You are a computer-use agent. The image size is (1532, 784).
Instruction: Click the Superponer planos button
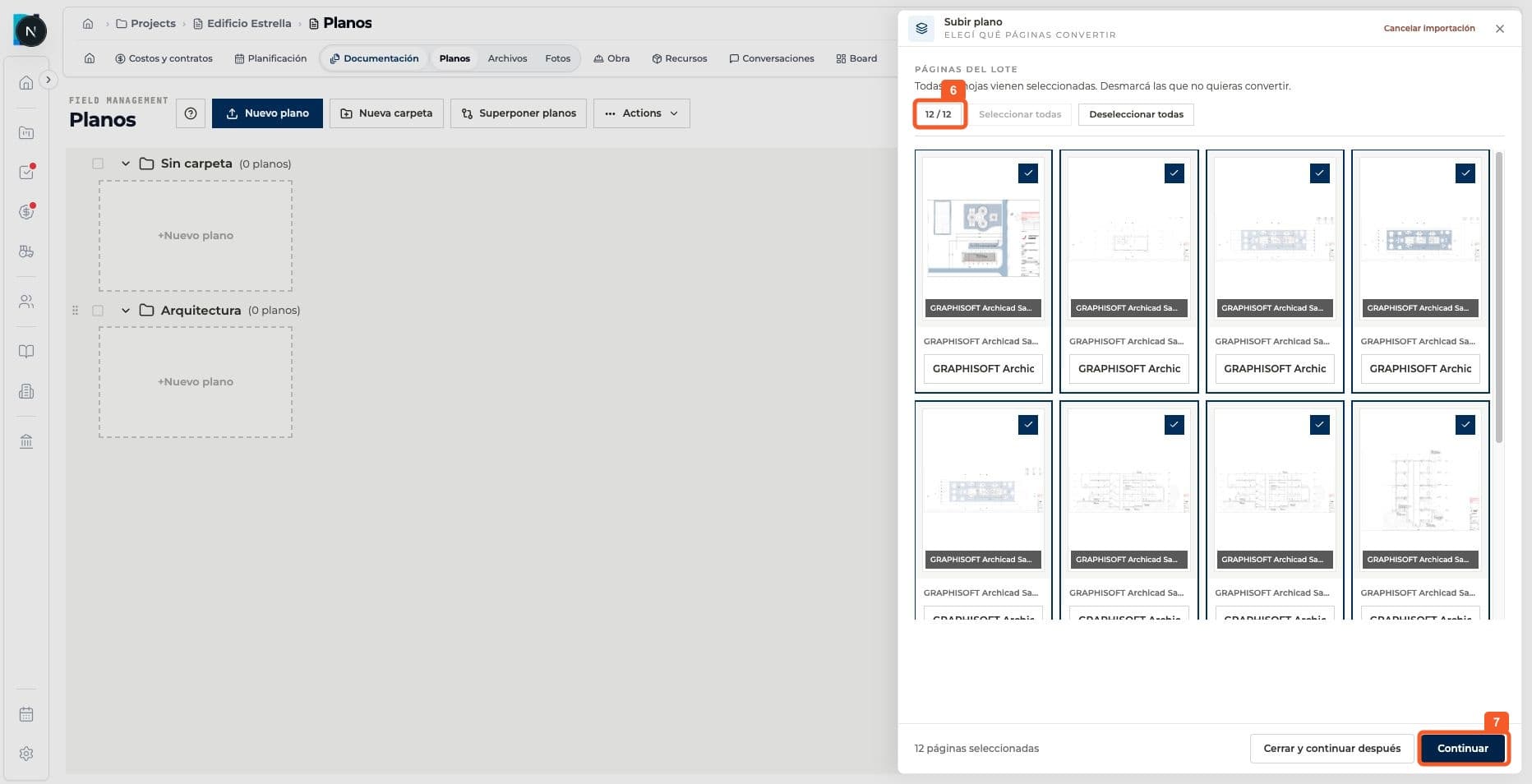pyautogui.click(x=519, y=113)
